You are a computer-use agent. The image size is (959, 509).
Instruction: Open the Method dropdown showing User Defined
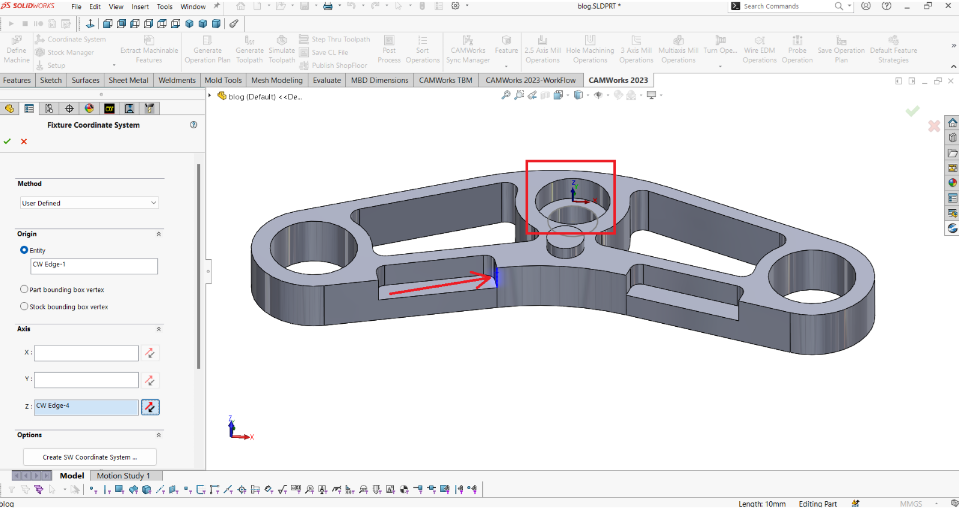tap(89, 203)
